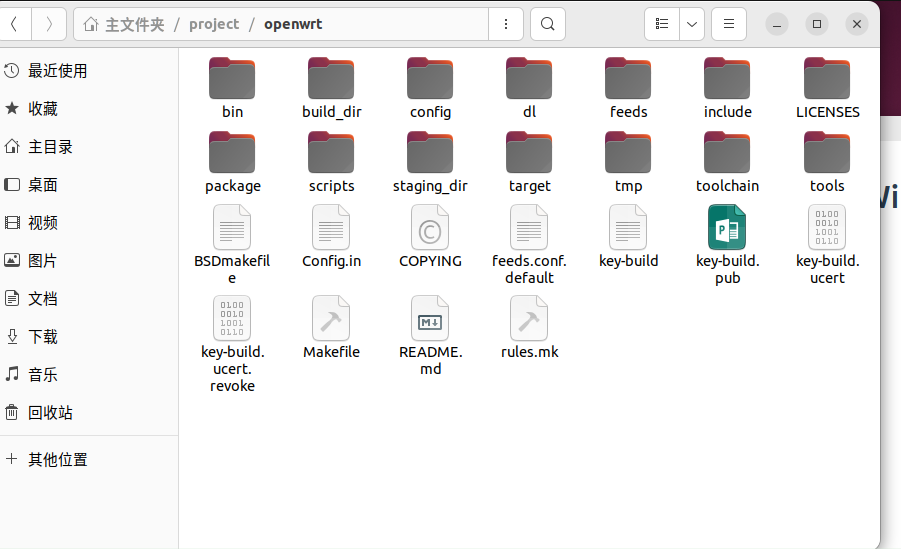901x549 pixels.
Task: Open 视频 folder in sidebar
Action: click(89, 222)
